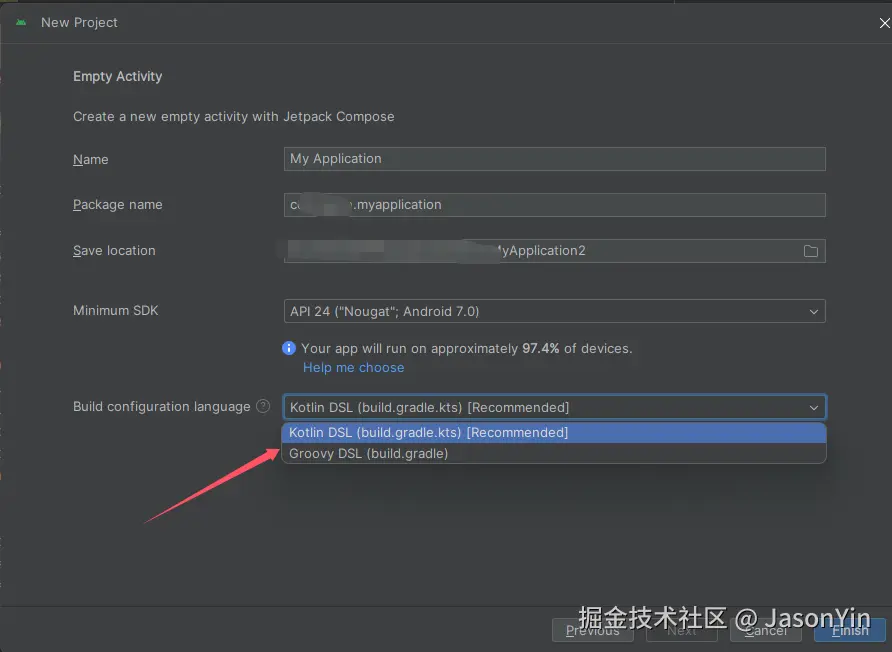Focus the Package name input field
Viewport: 892px width, 652px height.
(555, 205)
